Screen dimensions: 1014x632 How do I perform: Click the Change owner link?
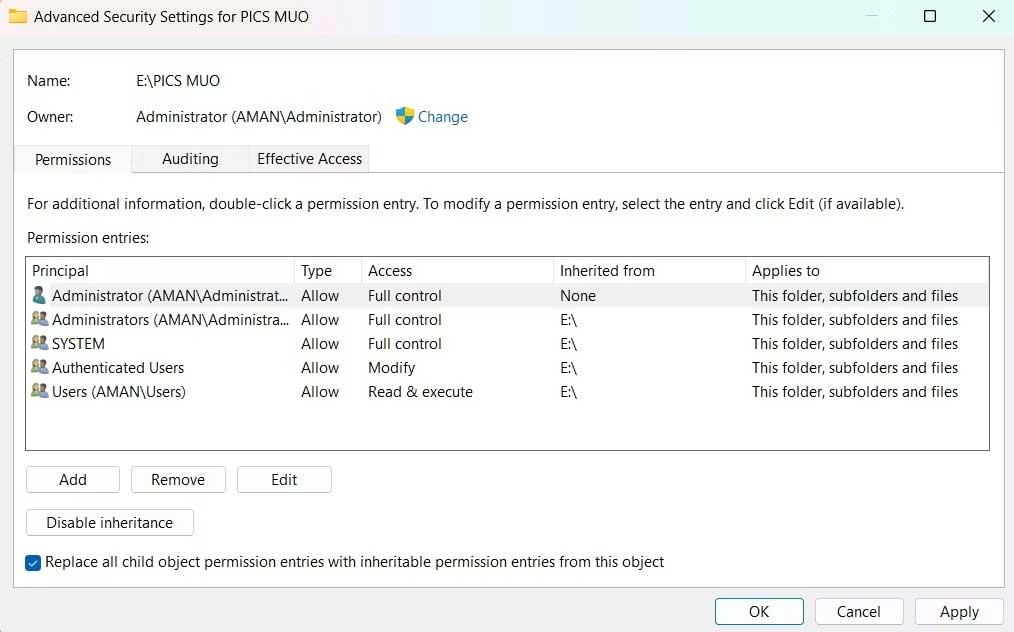click(443, 117)
